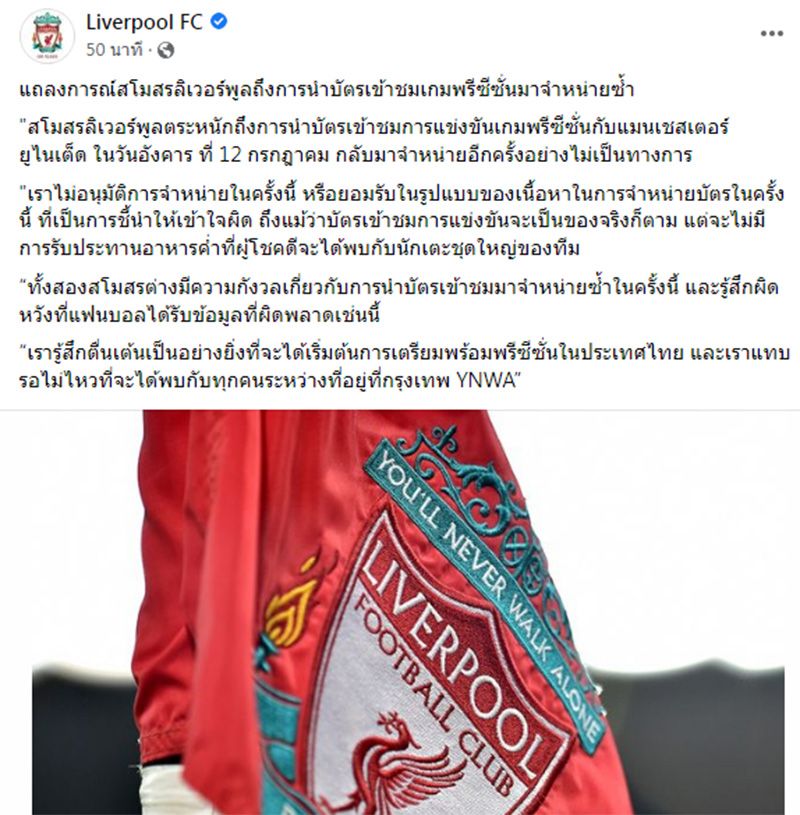Click the headline line starting 'แถลงการณ์สโมสรลิเวอร์พูล'
The height and width of the screenshot is (815, 800).
click(x=326, y=89)
